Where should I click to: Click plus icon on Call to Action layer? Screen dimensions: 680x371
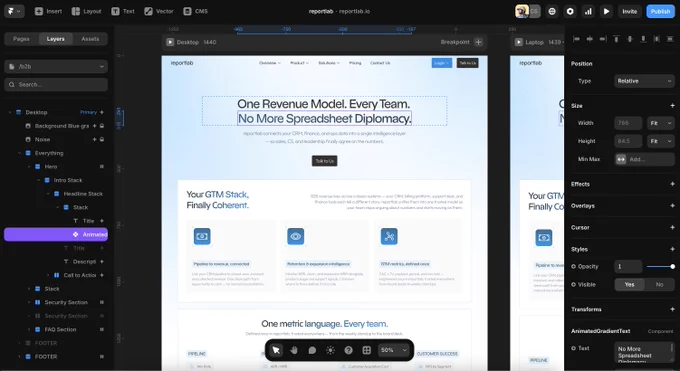point(102,275)
